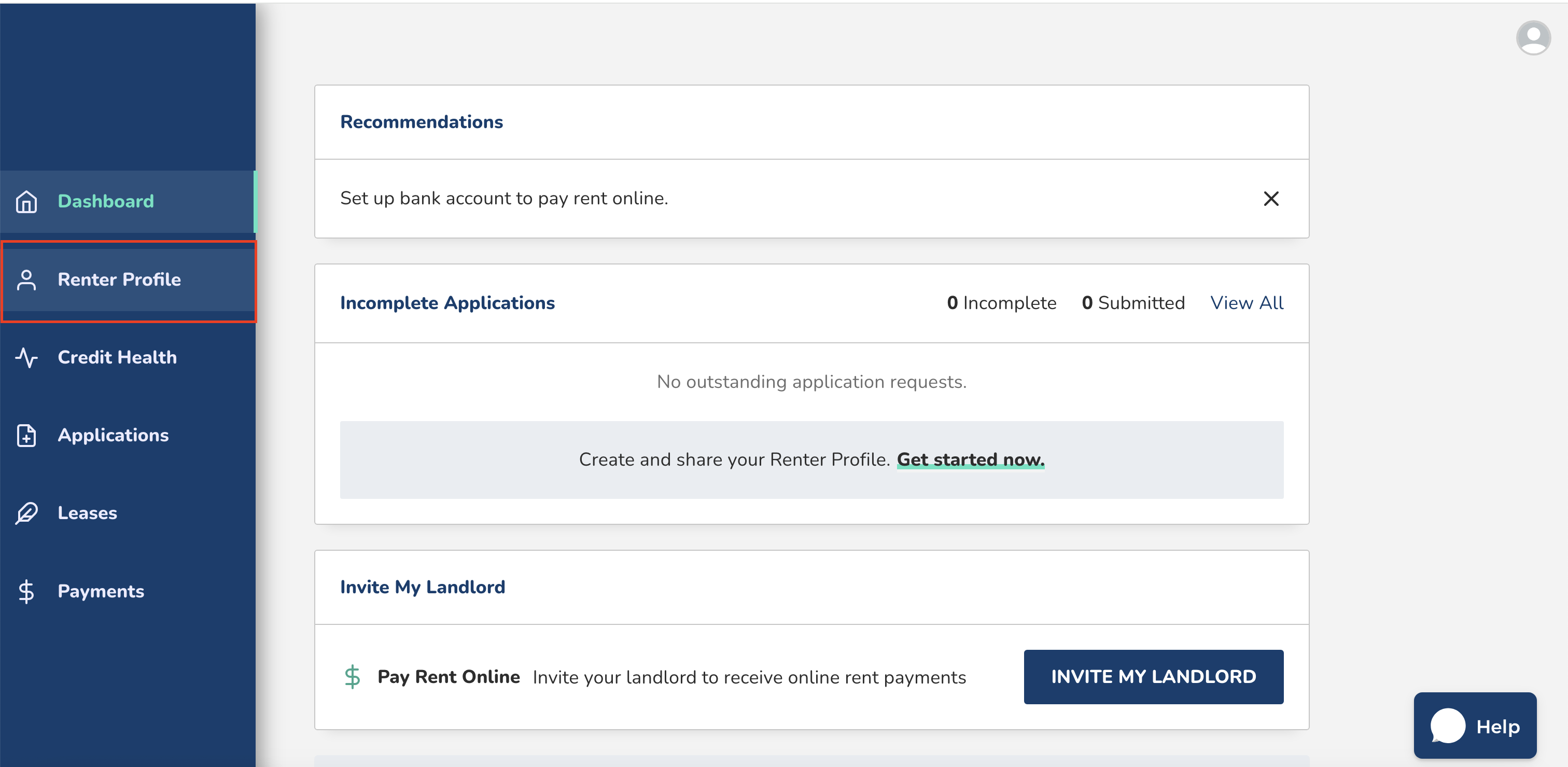Click the 'Get started now.' link

(x=970, y=459)
